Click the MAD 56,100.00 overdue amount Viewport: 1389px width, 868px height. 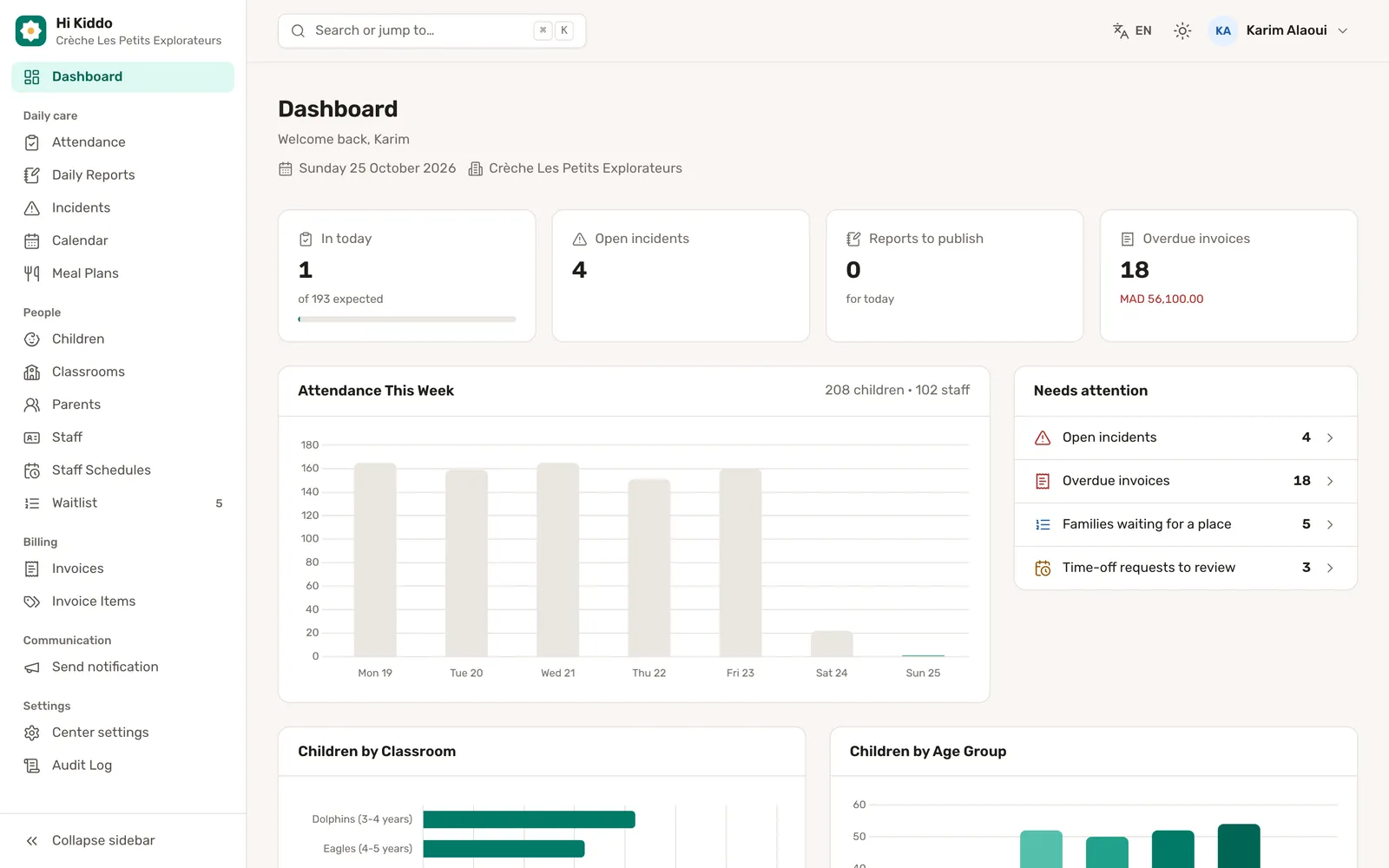(x=1162, y=299)
